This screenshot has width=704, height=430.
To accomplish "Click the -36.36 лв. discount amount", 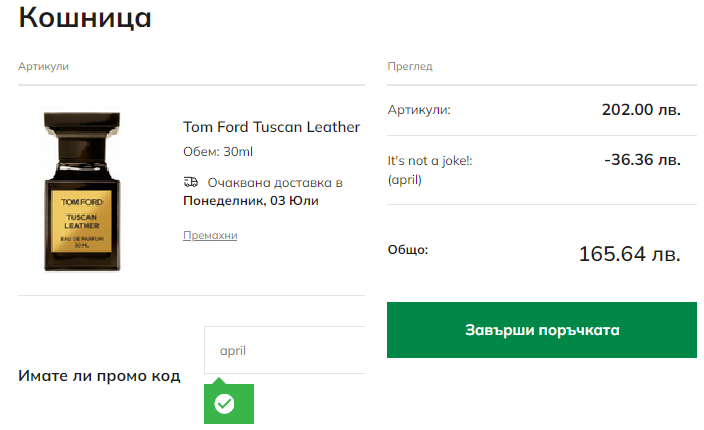I will (642, 160).
